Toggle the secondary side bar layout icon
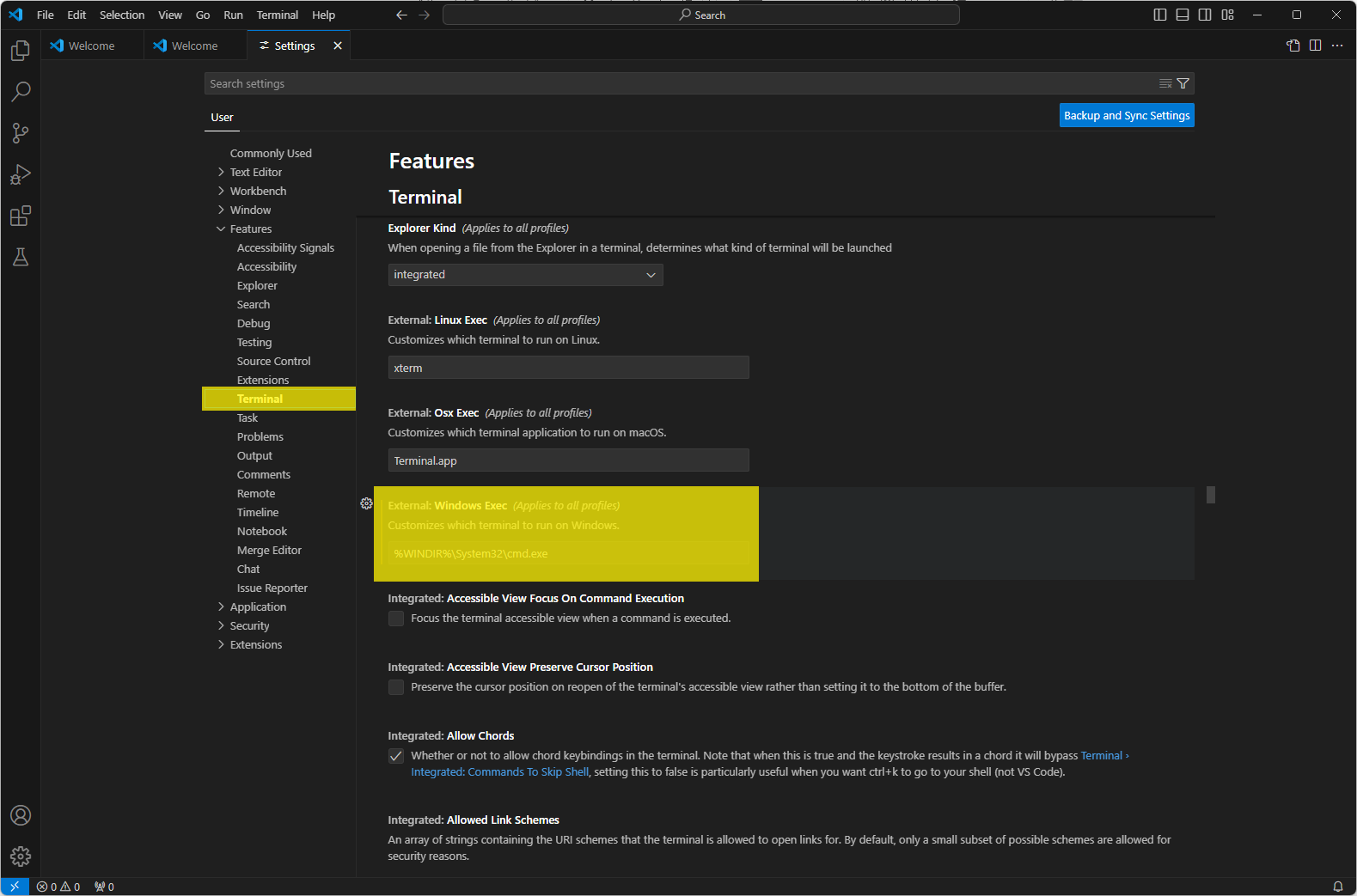 pyautogui.click(x=1205, y=15)
